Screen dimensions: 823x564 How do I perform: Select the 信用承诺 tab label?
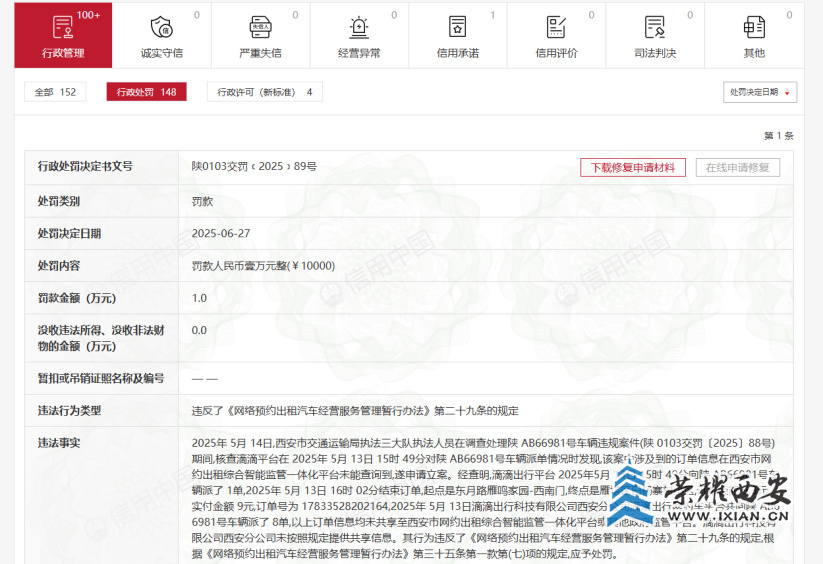tap(458, 53)
